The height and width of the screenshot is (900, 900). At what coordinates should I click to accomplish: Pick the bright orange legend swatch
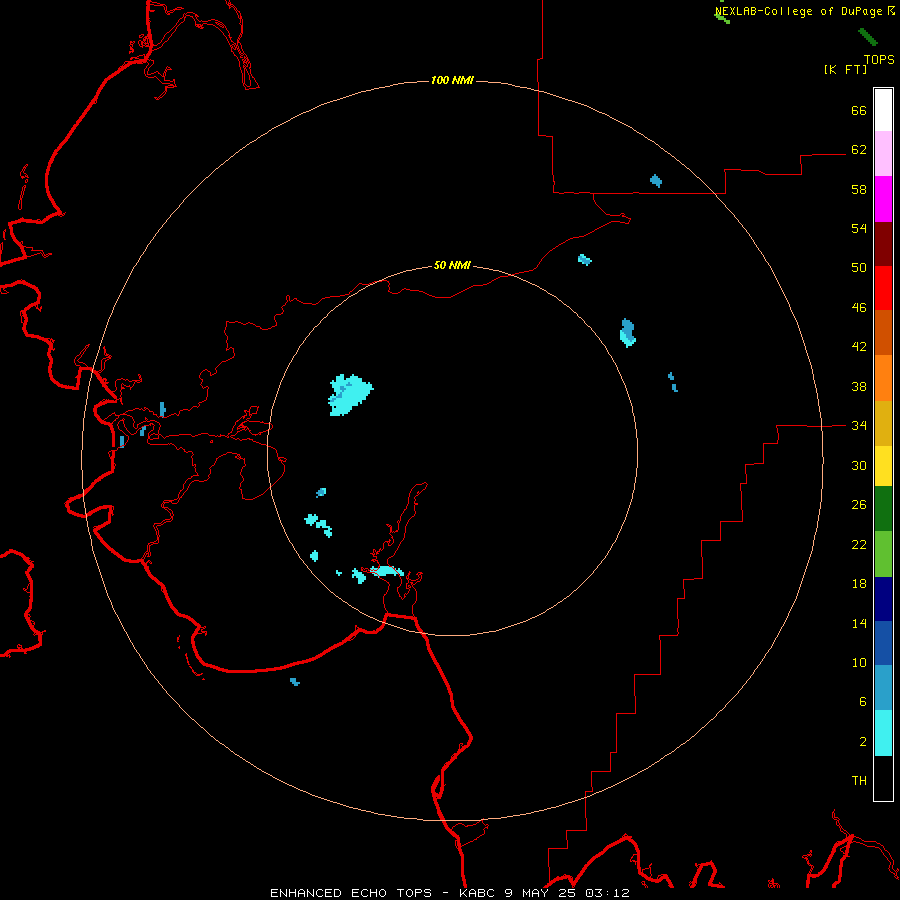[x=883, y=378]
